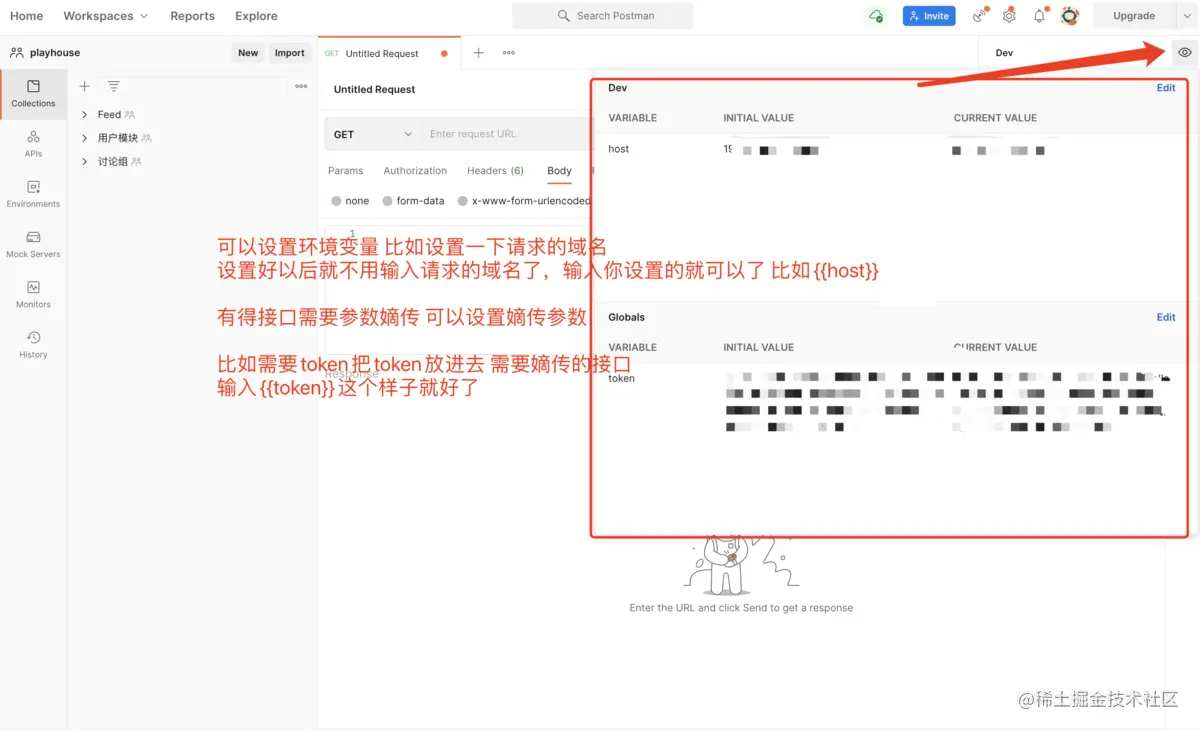1200x731 pixels.
Task: Open the APIs sidebar panel
Action: tap(33, 144)
